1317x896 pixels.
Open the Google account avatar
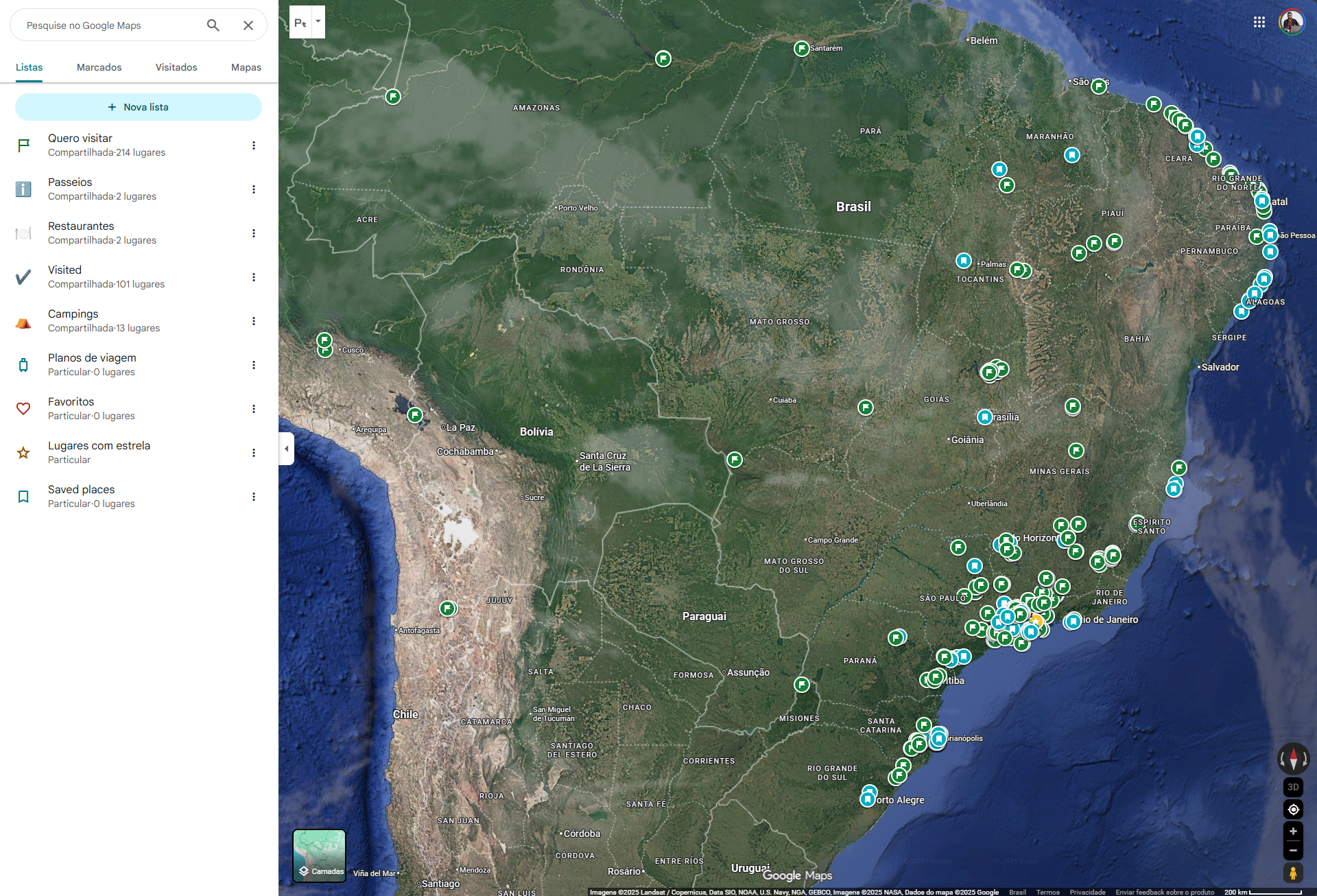click(1291, 22)
